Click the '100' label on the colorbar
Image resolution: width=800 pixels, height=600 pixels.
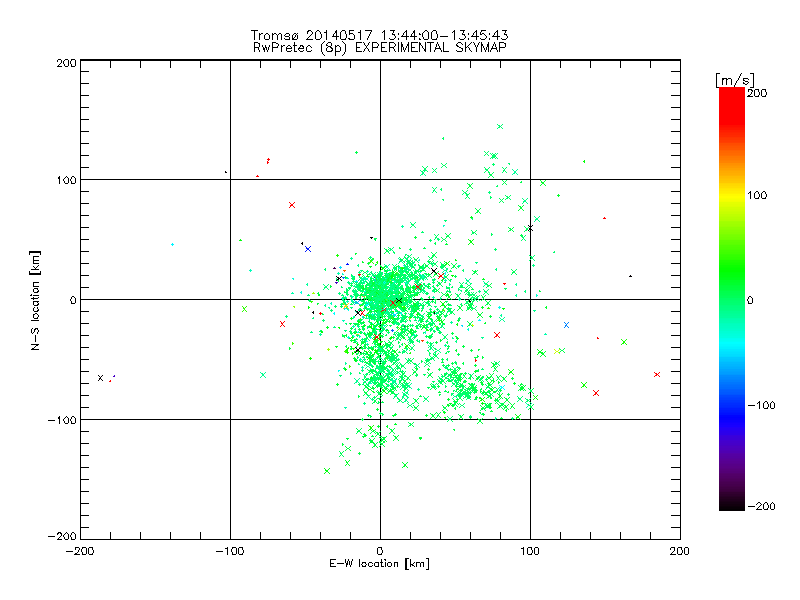coord(757,195)
